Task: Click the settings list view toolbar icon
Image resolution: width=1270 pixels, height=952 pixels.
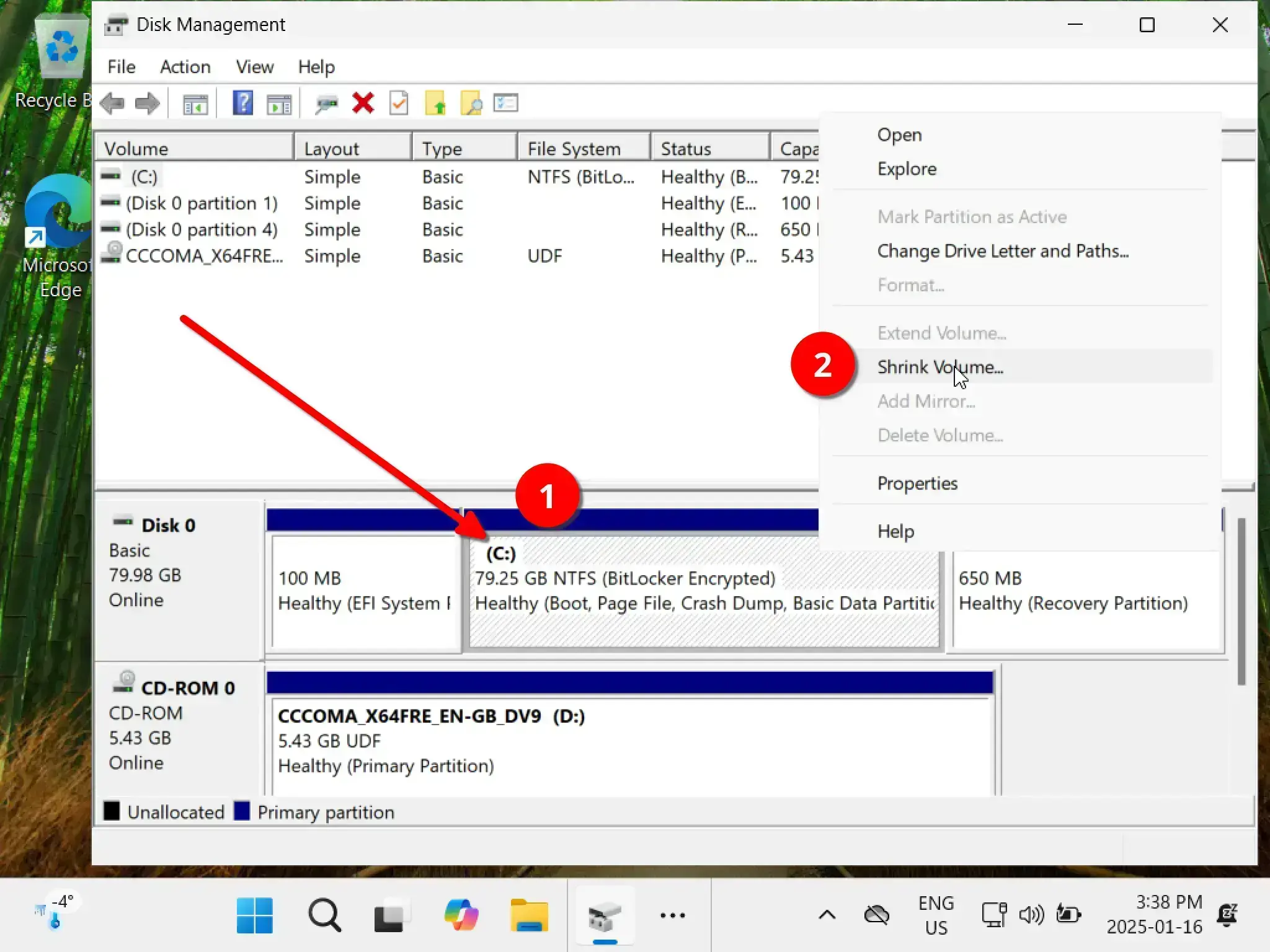Action: pyautogui.click(x=505, y=103)
